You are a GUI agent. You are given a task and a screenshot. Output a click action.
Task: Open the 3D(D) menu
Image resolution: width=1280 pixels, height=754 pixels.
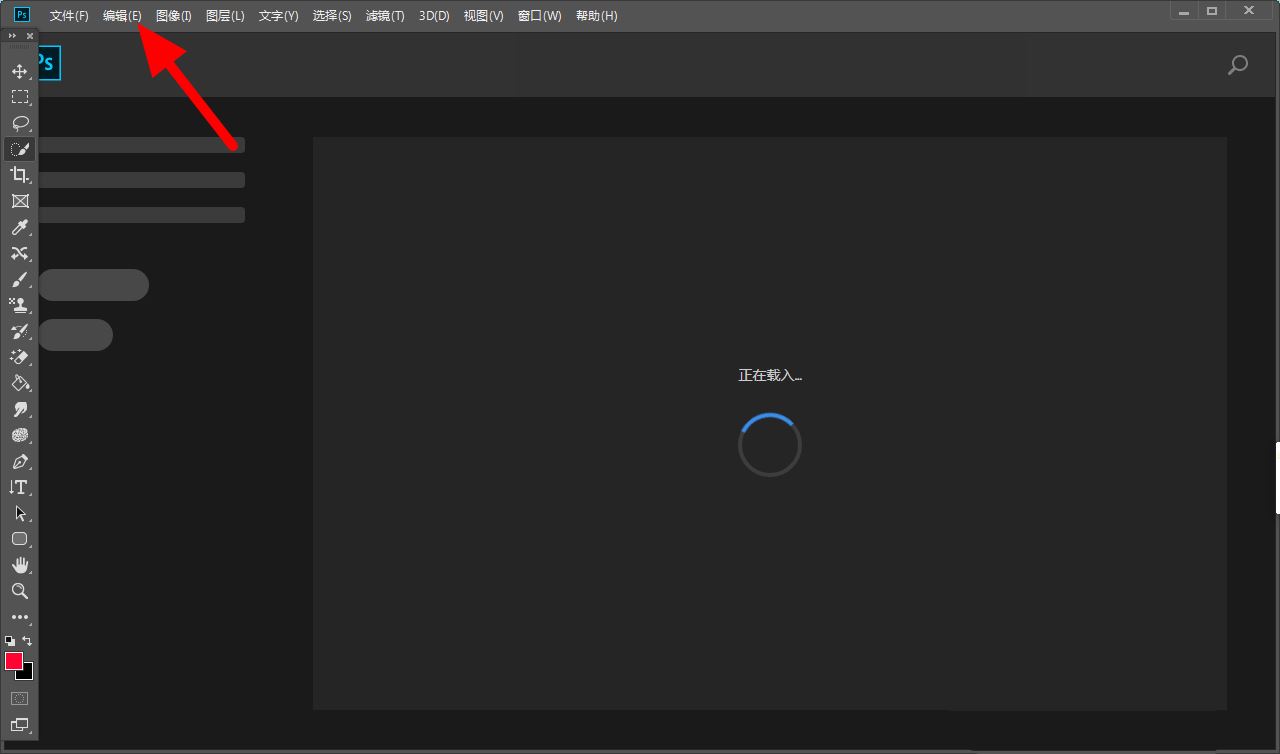click(x=434, y=16)
